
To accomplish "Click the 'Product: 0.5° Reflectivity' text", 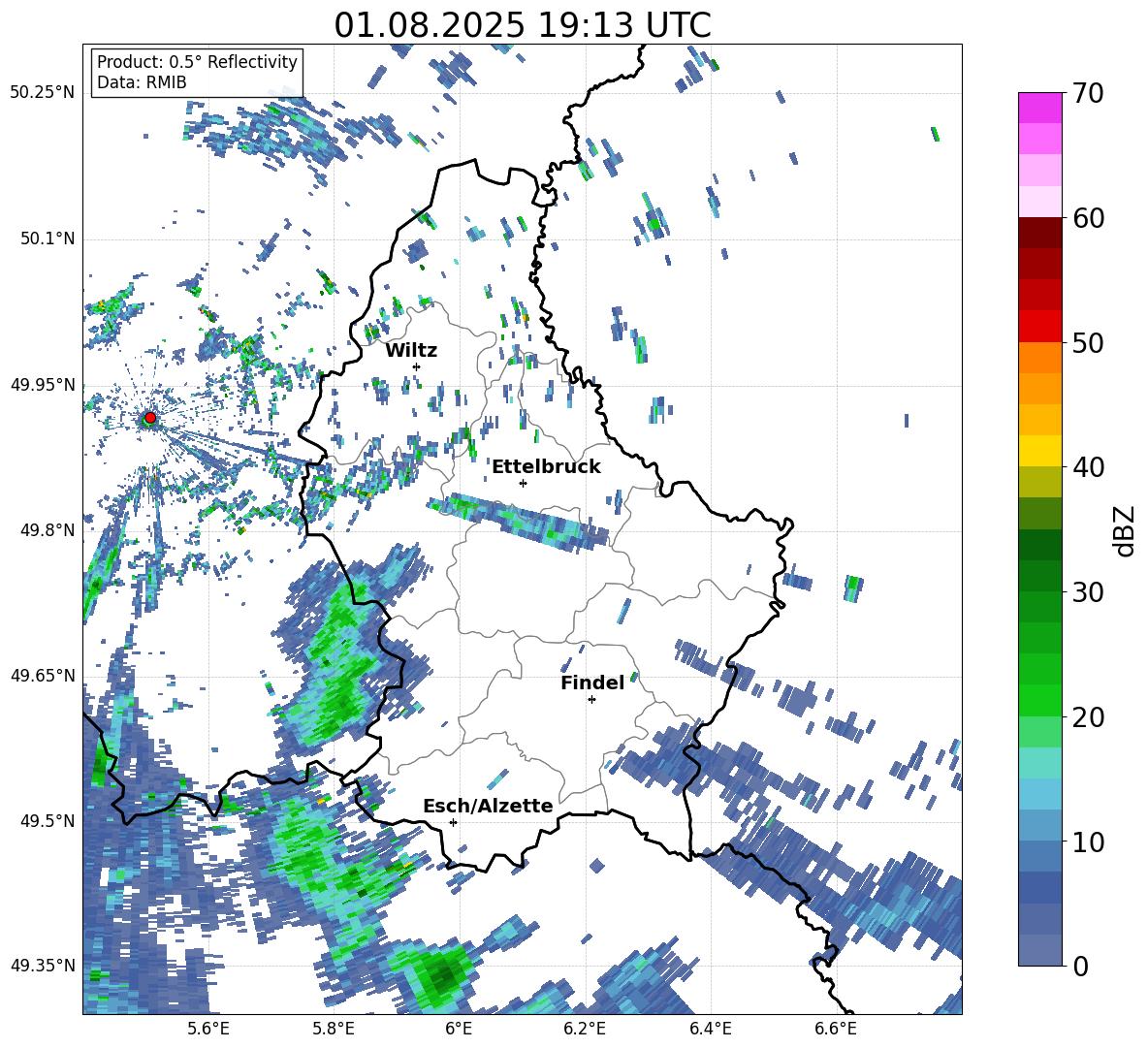I will [197, 62].
